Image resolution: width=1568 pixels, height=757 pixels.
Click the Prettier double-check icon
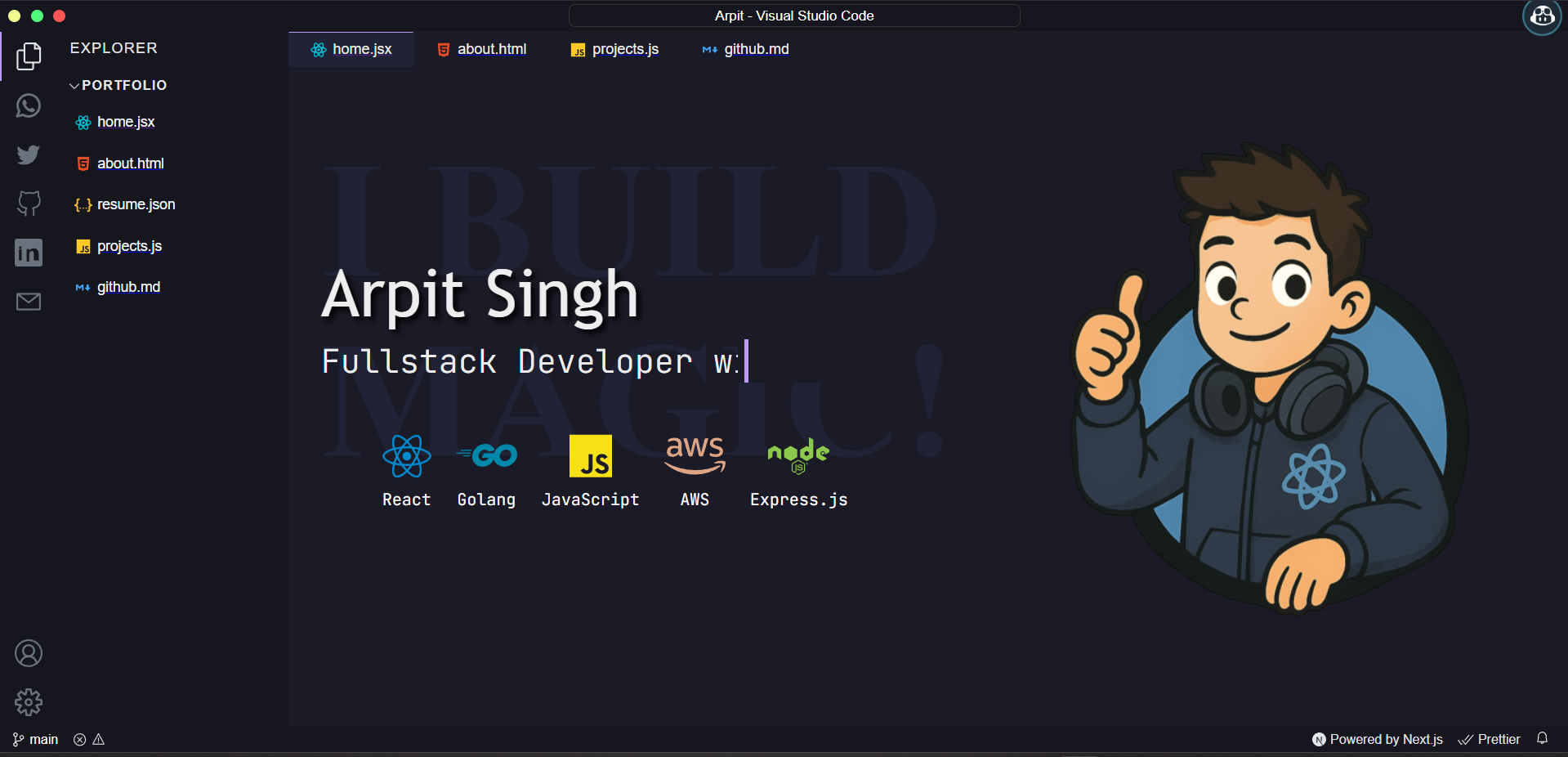(1465, 740)
